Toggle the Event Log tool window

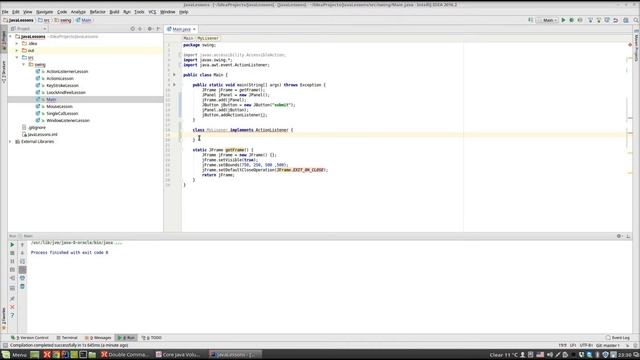coord(618,338)
